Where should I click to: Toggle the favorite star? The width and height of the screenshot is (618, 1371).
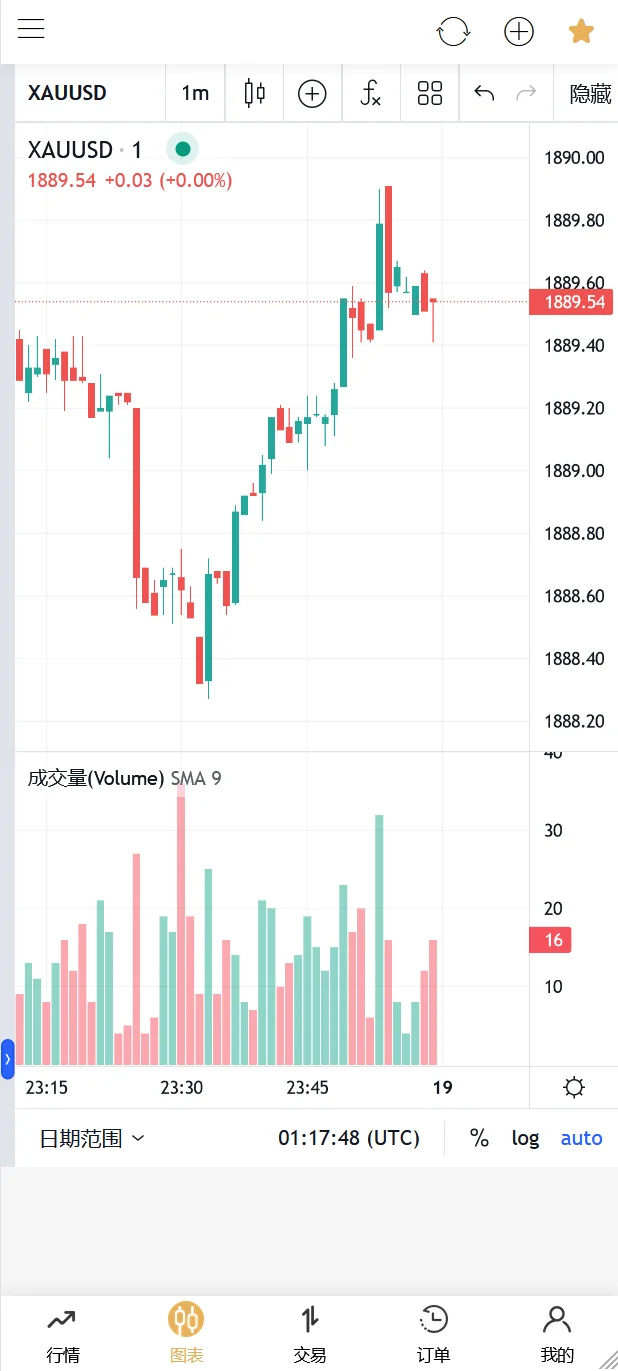(581, 32)
